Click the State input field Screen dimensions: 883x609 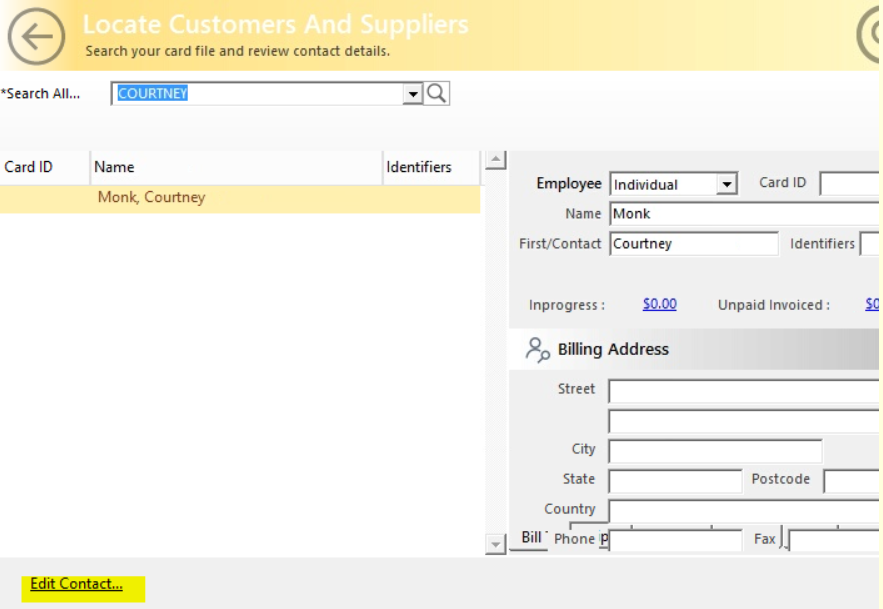click(x=675, y=481)
